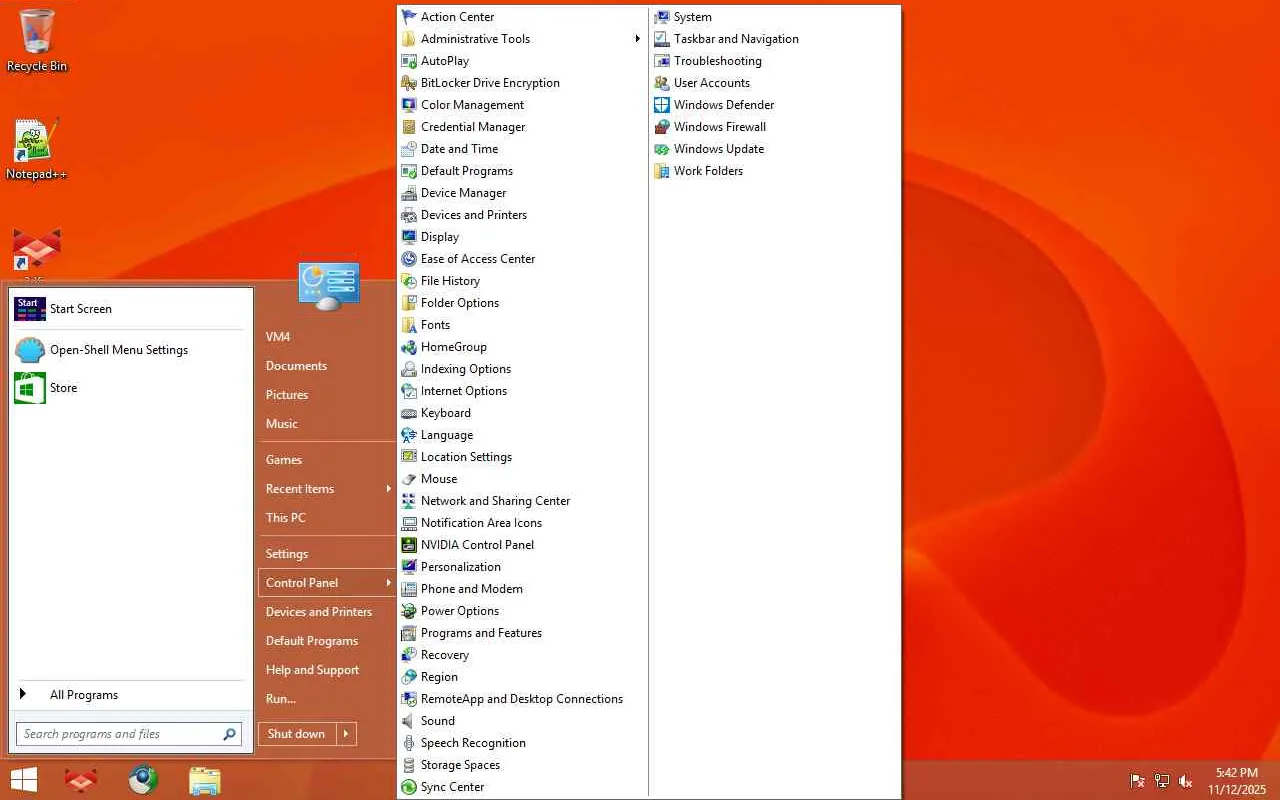1280x800 pixels.
Task: Click the Color Management icon
Action: pyautogui.click(x=408, y=105)
